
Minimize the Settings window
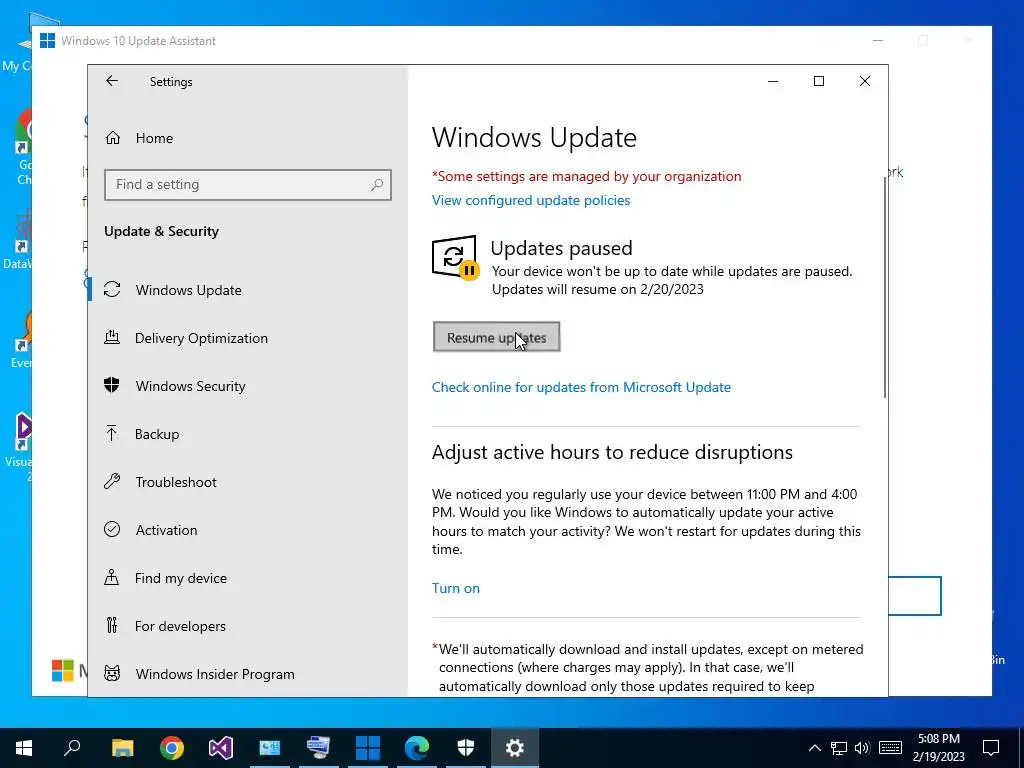[x=773, y=81]
